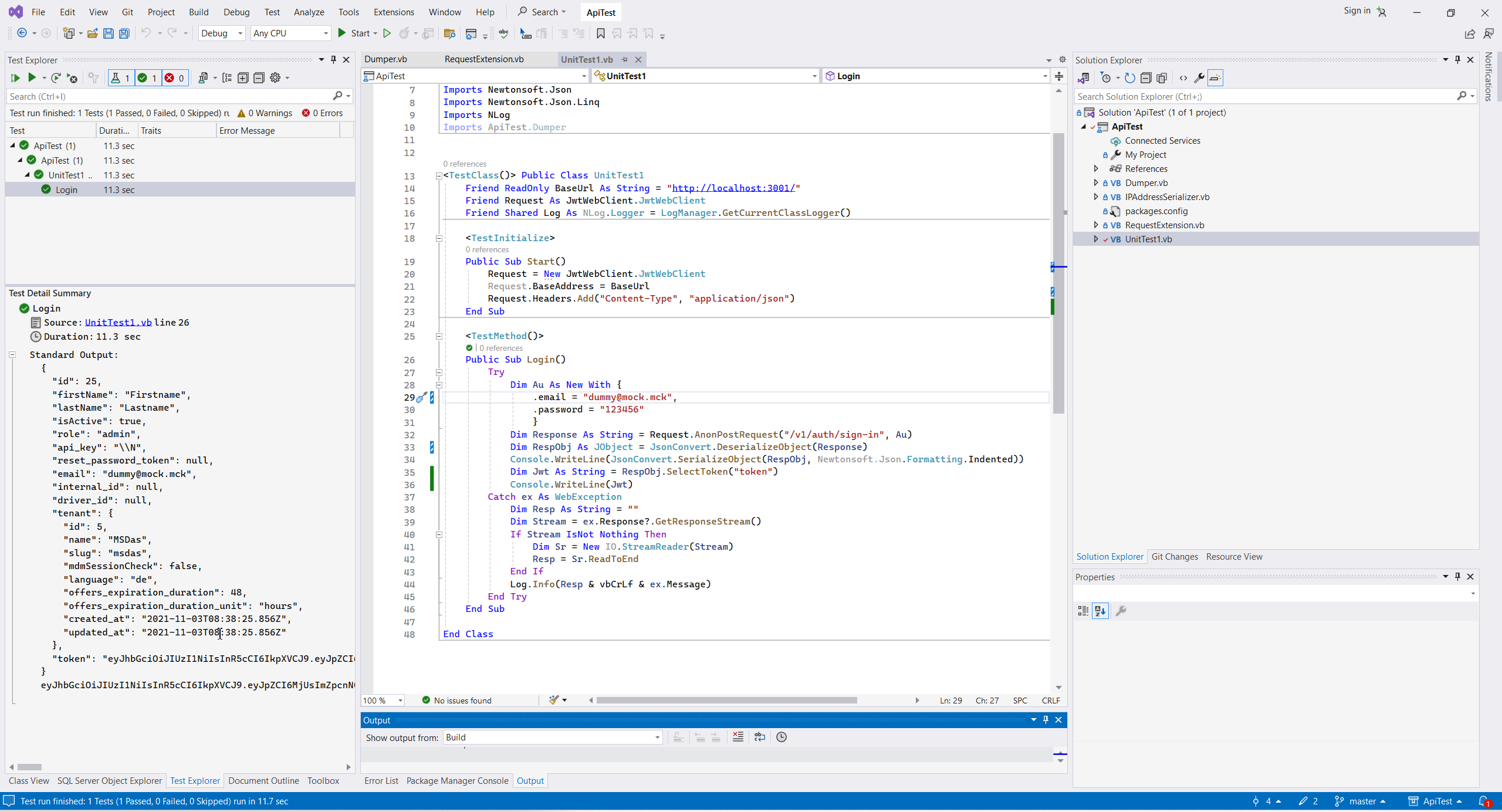Click the UnitTest1.vb source link
Screen dimensions: 1502x812
point(118,323)
